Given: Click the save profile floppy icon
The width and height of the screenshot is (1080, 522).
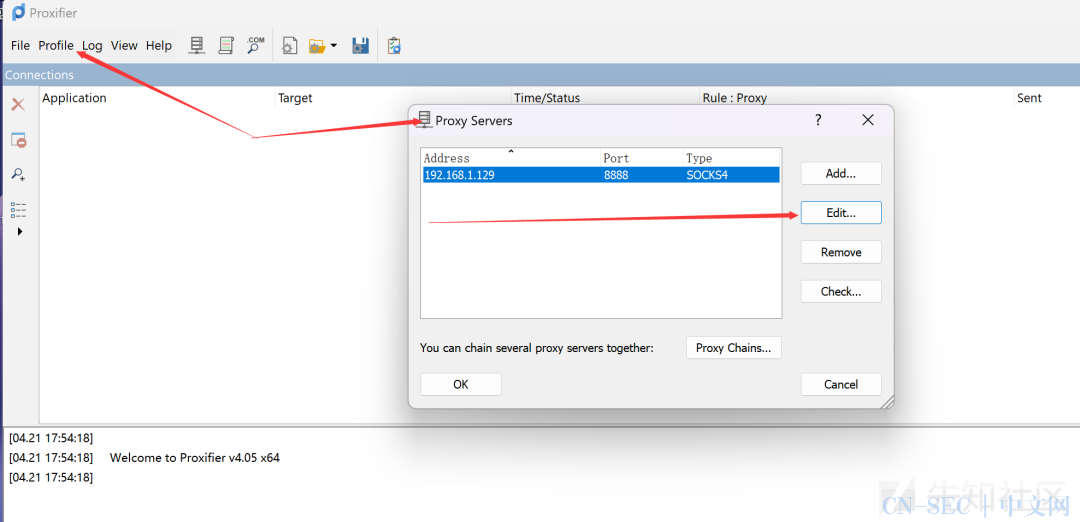Looking at the screenshot, I should click(360, 46).
